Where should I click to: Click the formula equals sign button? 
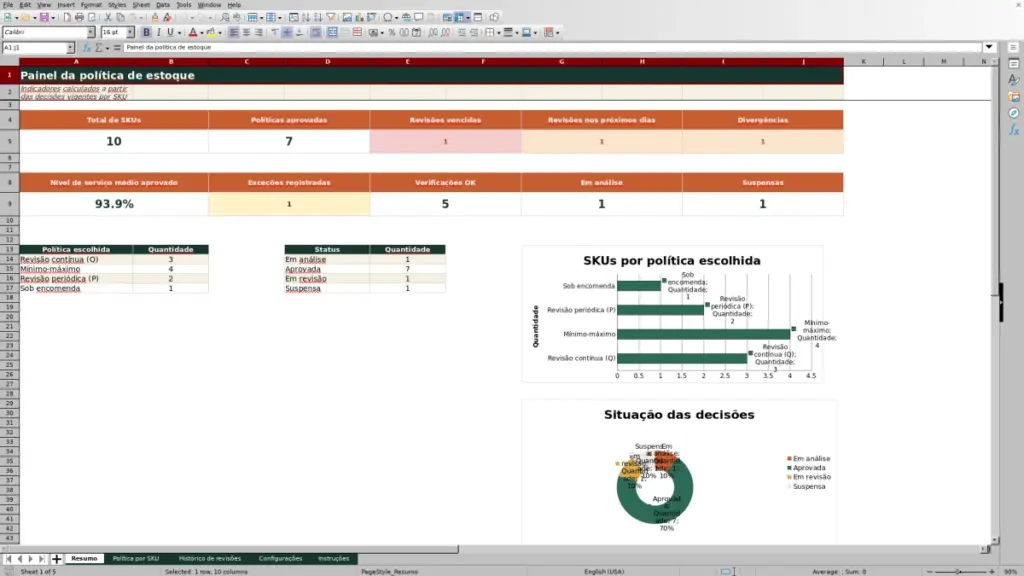117,48
